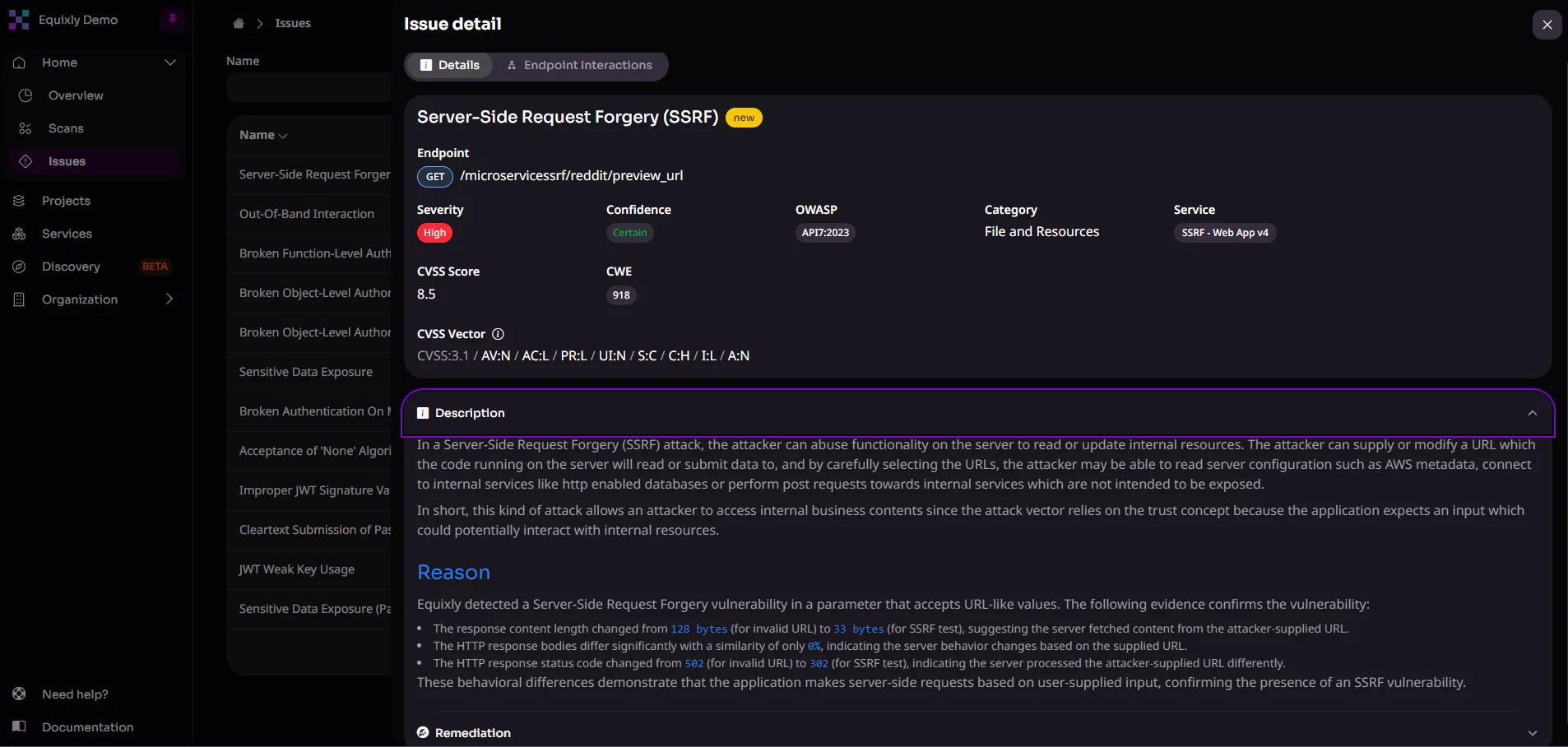The width and height of the screenshot is (1568, 747).
Task: Collapse the Home menu chevron
Action: (170, 62)
